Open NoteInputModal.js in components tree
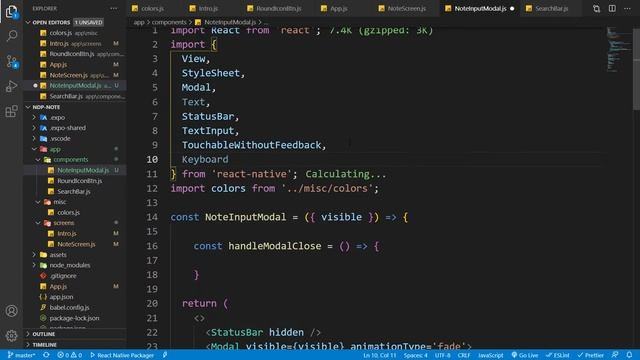This screenshot has height=360, width=640. [83, 170]
